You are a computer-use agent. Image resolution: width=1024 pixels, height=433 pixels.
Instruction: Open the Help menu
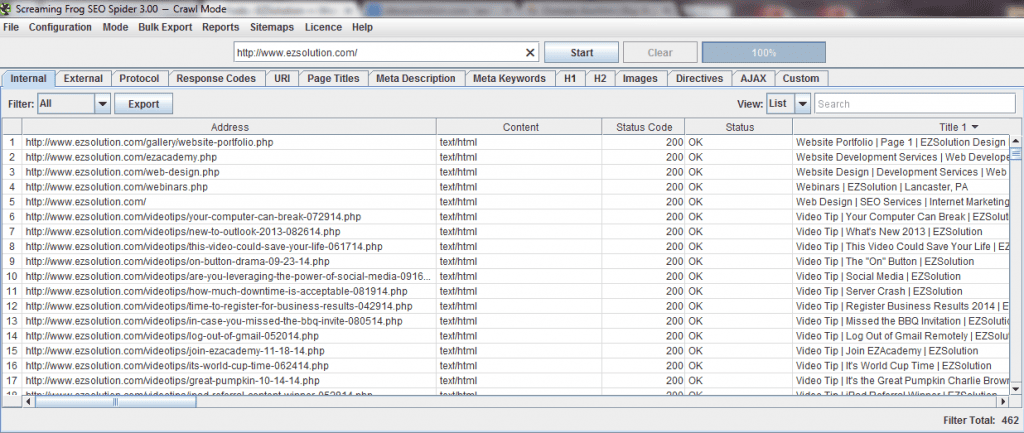pos(362,27)
